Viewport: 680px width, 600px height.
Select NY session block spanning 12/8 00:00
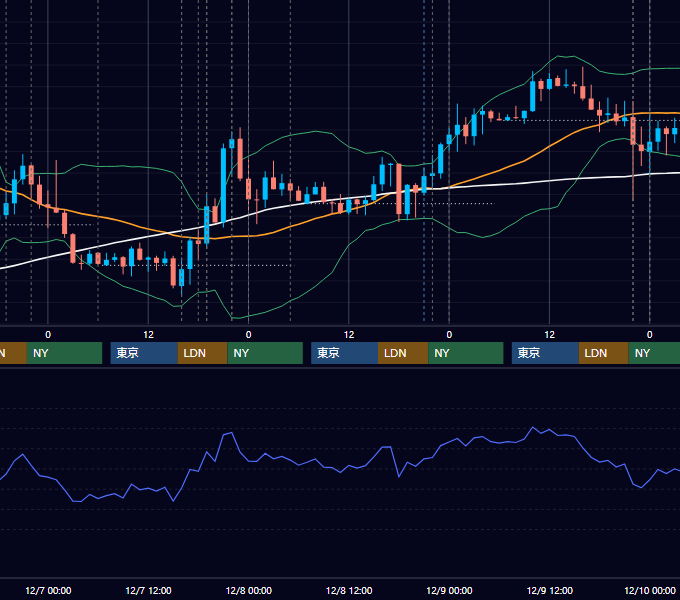265,353
